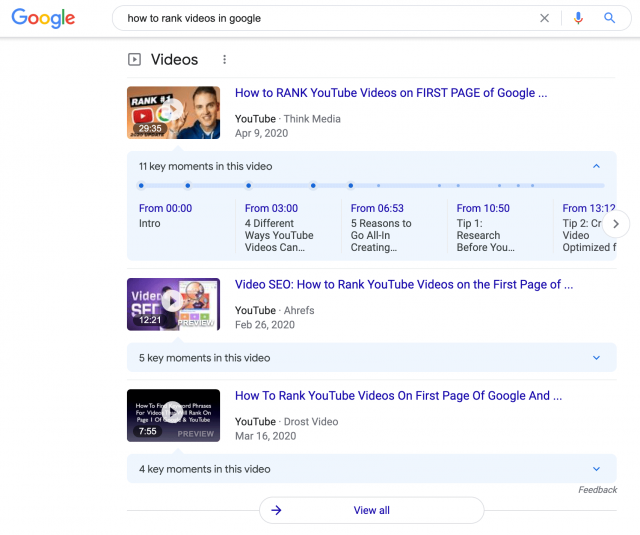
Task: Collapse the 11 key moments panel
Action: click(x=596, y=166)
